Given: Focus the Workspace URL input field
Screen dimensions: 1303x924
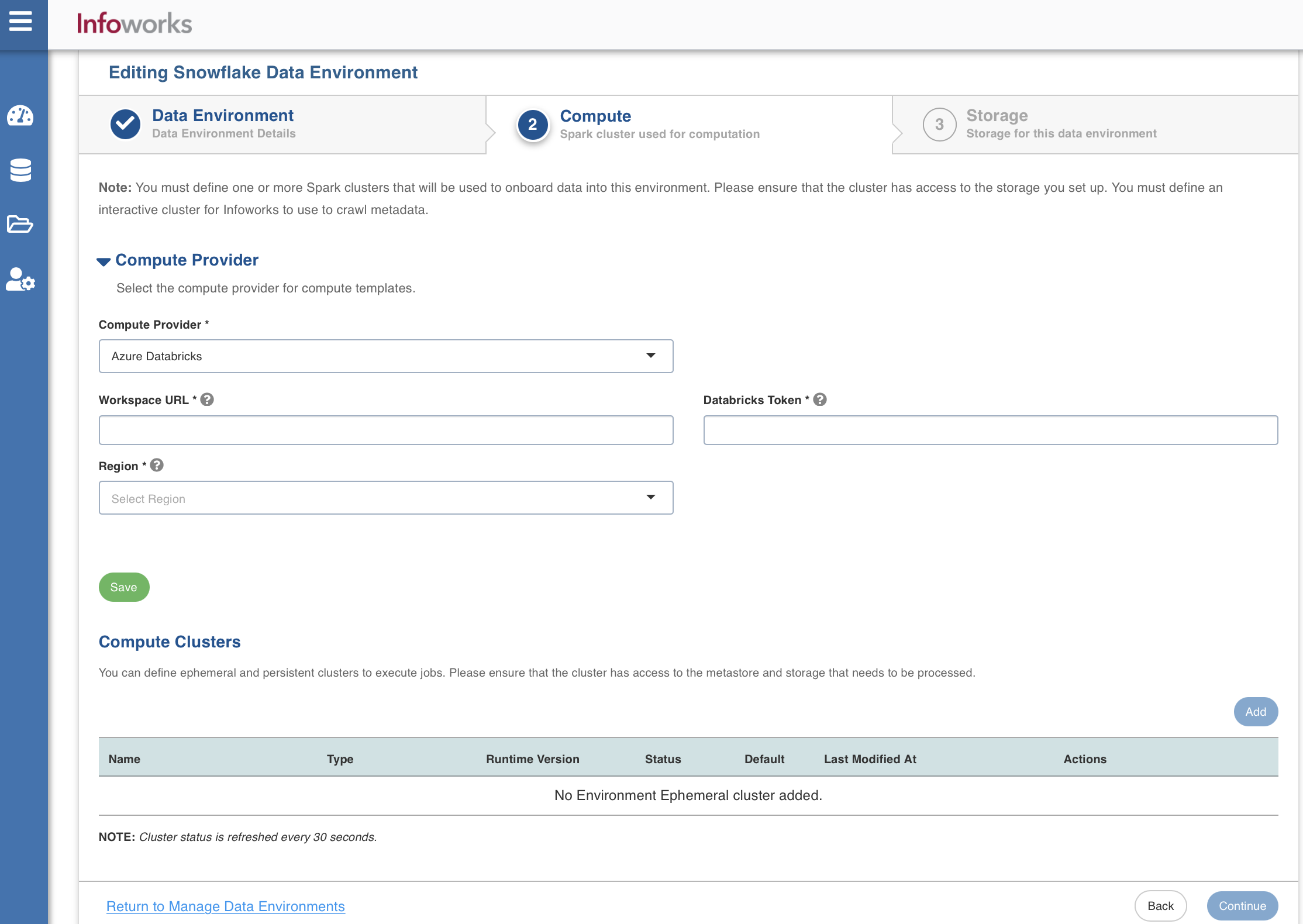Looking at the screenshot, I should point(386,430).
